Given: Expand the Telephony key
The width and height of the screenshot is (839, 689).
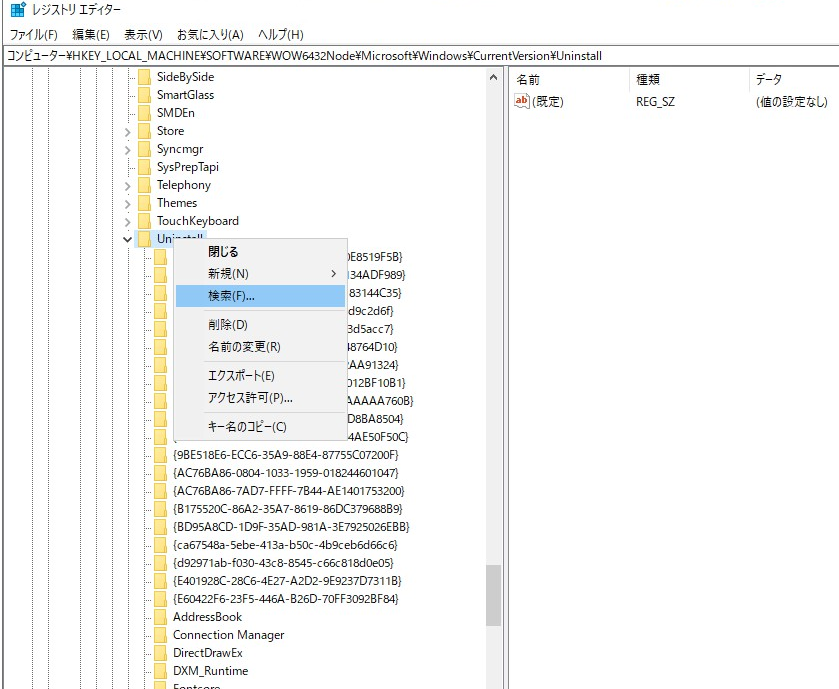Looking at the screenshot, I should [x=127, y=186].
